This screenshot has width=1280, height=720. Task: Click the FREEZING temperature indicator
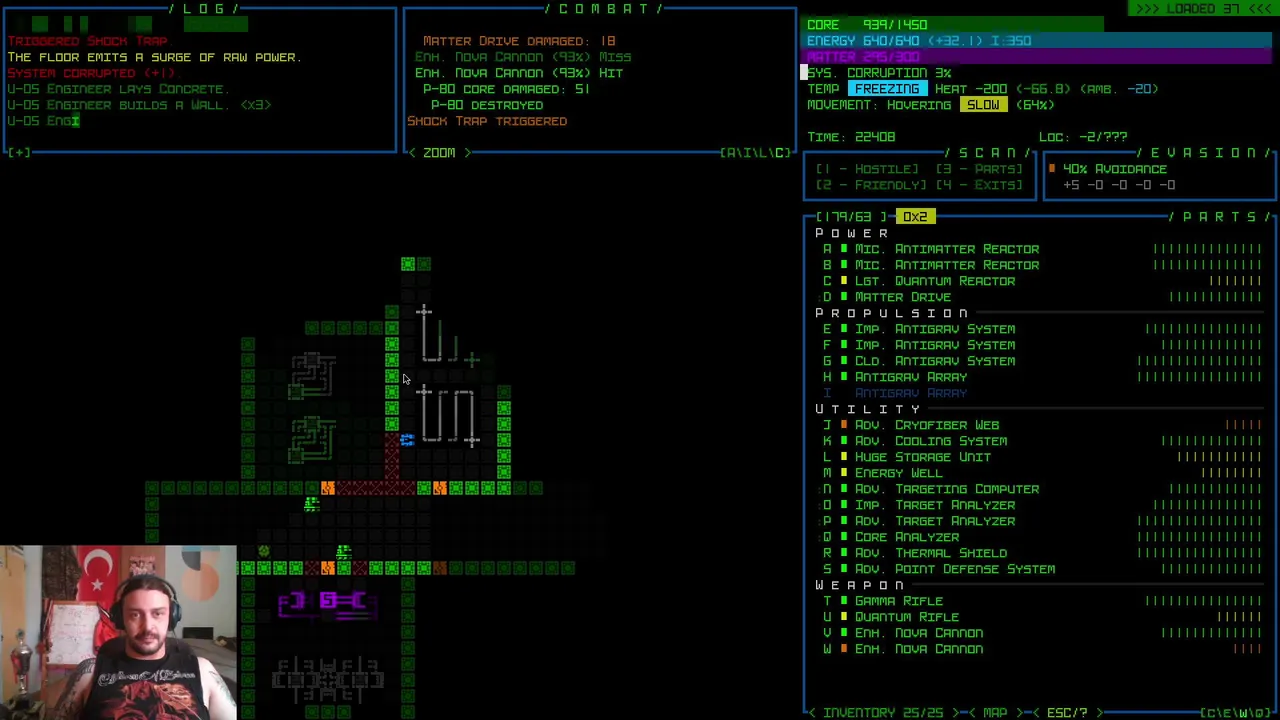click(x=887, y=89)
